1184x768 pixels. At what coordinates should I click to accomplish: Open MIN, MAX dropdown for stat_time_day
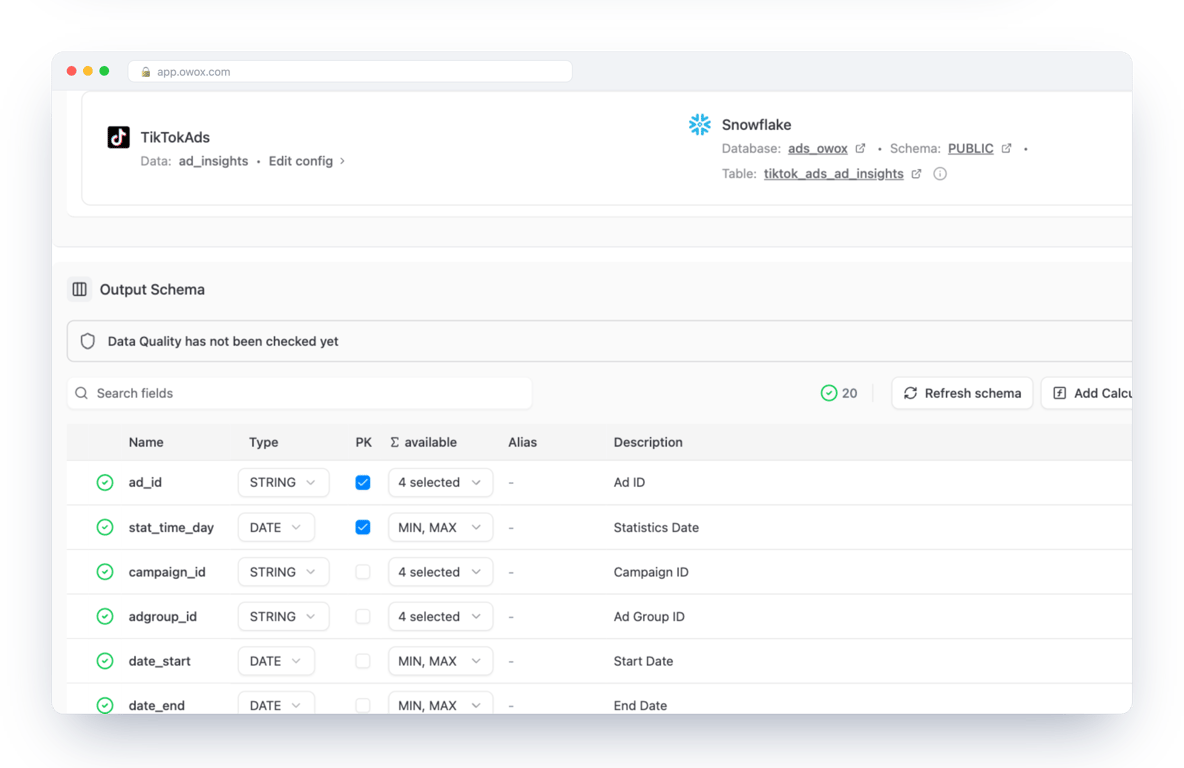click(x=440, y=527)
